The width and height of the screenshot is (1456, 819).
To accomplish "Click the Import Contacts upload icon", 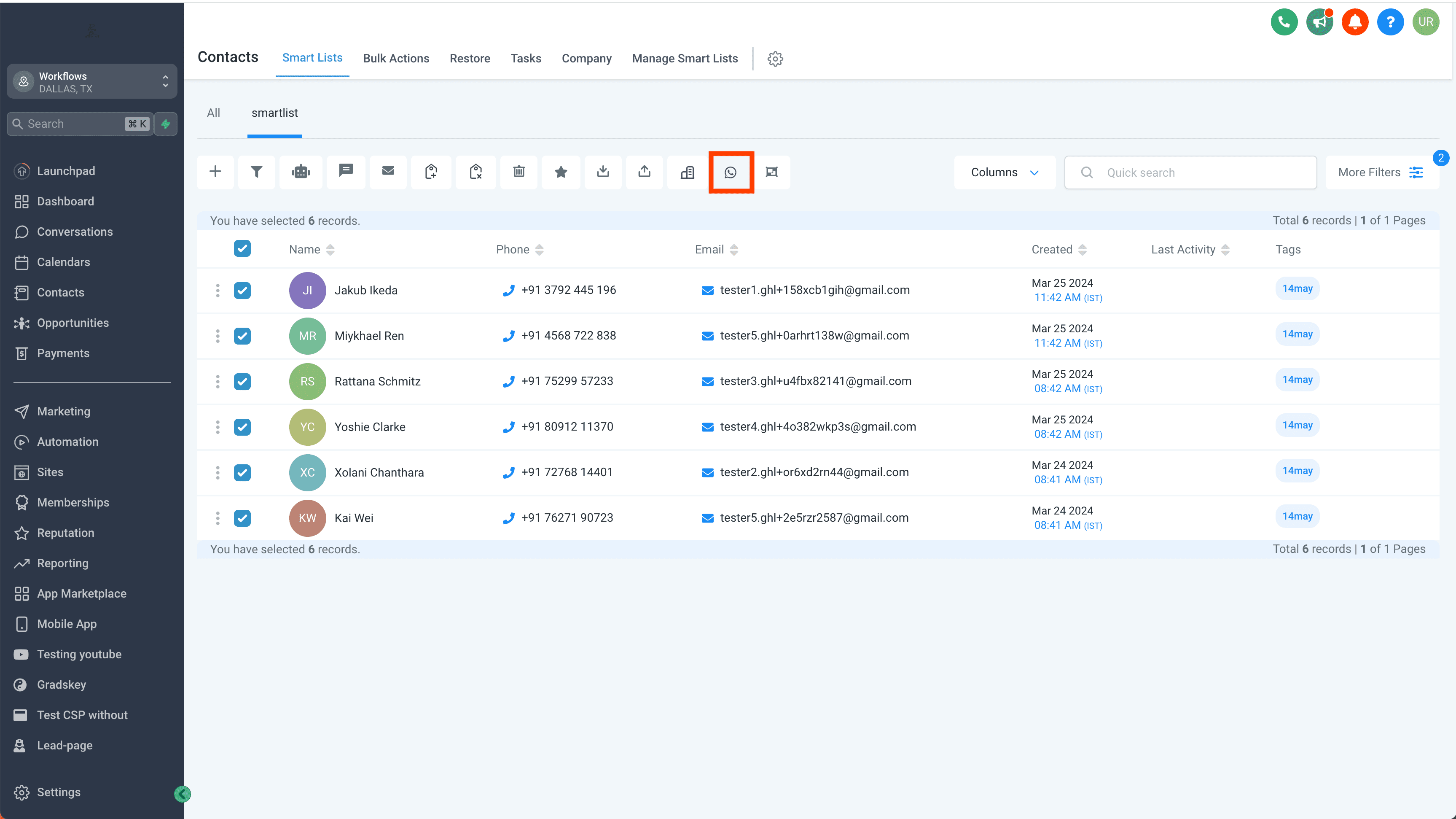I will tap(645, 172).
